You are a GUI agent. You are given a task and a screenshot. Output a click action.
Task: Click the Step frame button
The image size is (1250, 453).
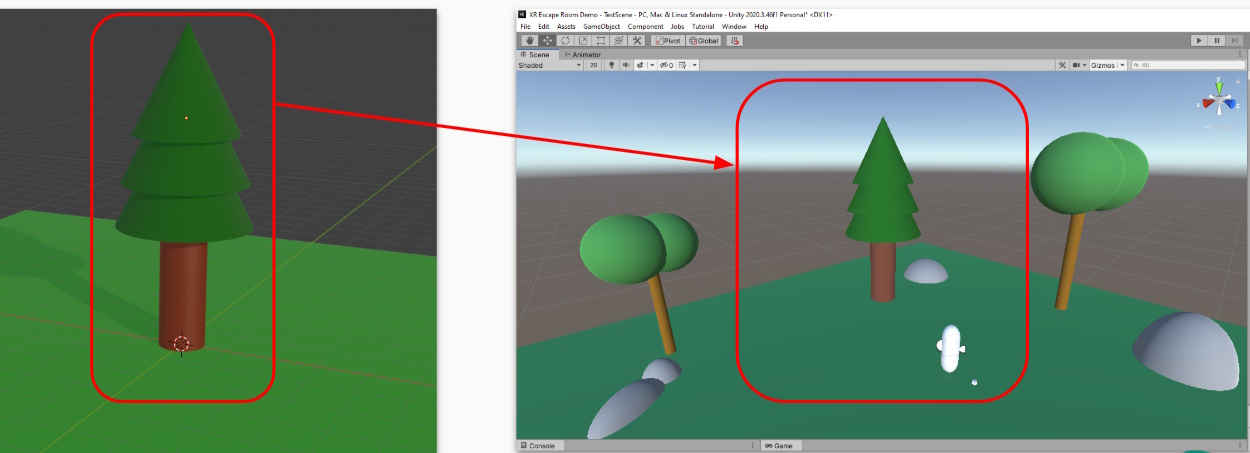point(1235,40)
